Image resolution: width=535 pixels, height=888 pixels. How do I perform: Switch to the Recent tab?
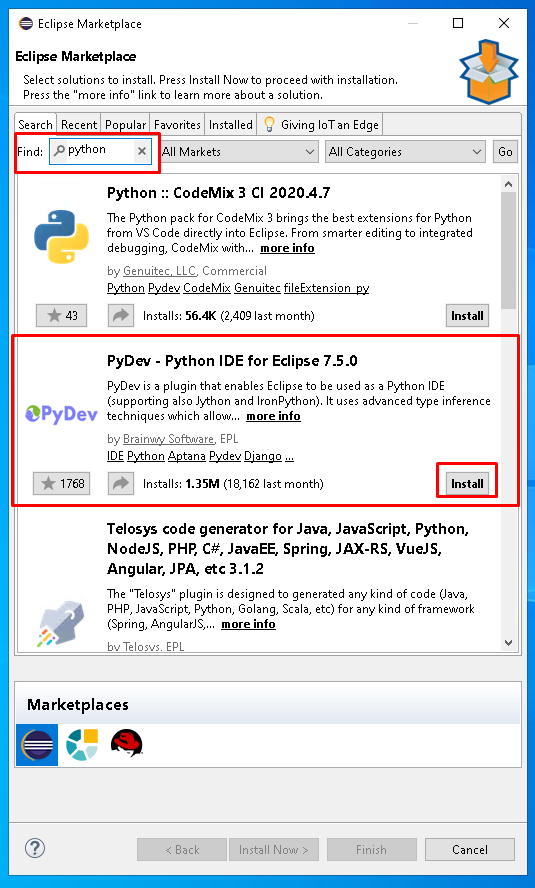coord(79,125)
